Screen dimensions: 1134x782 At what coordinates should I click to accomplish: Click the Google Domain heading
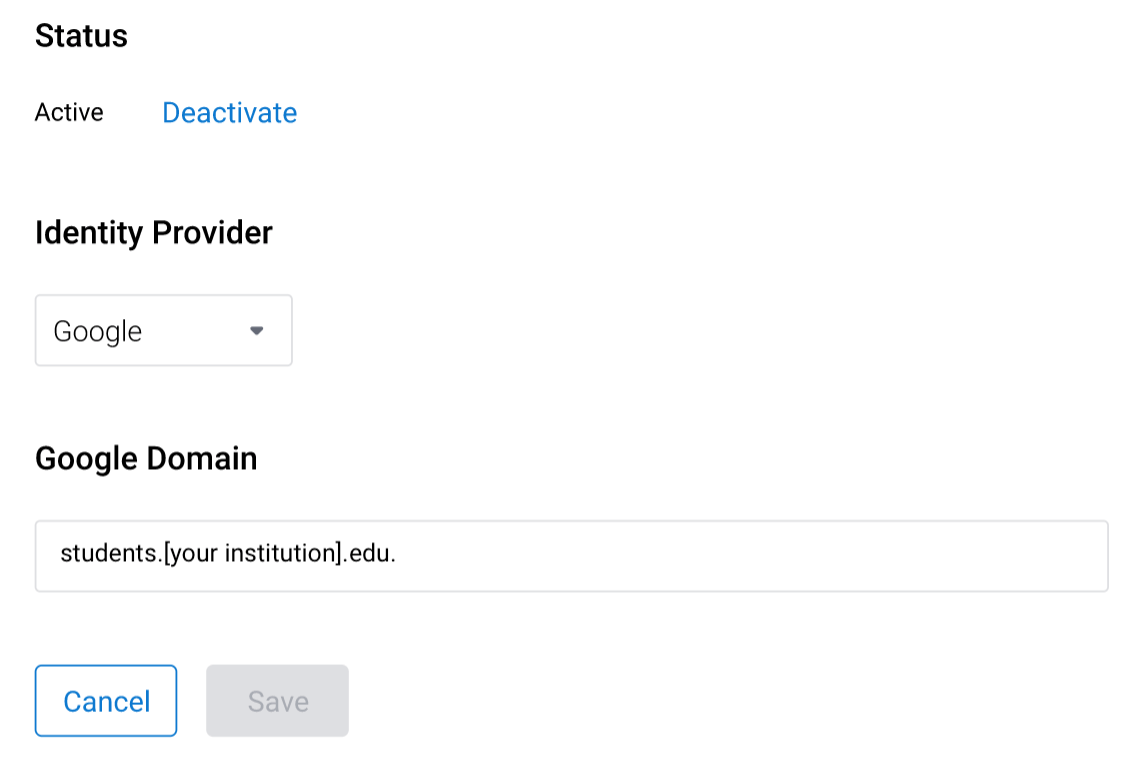146,458
